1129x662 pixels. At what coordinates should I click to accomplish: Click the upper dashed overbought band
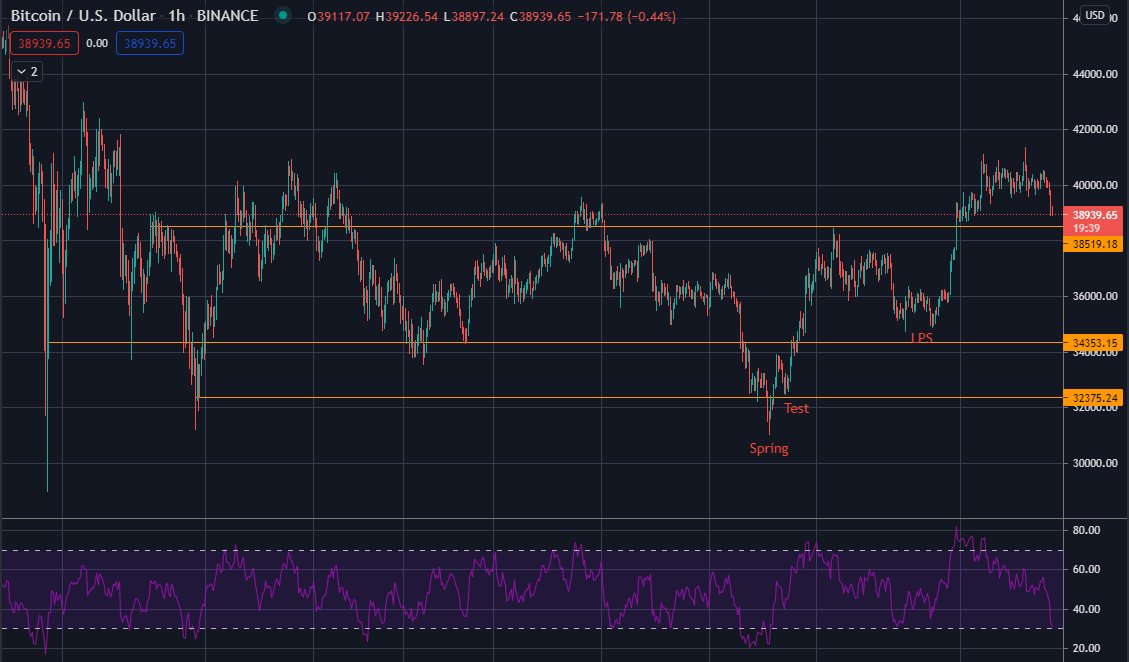click(x=500, y=548)
